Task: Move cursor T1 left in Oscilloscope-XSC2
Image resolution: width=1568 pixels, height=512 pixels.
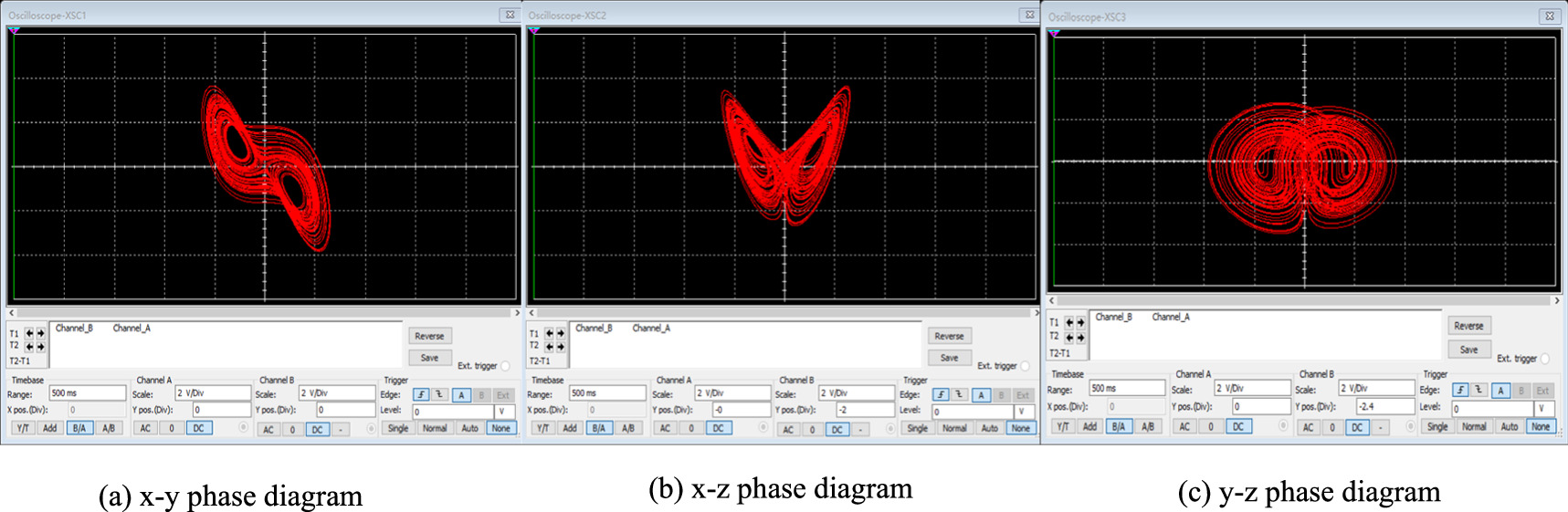Action: tap(550, 333)
